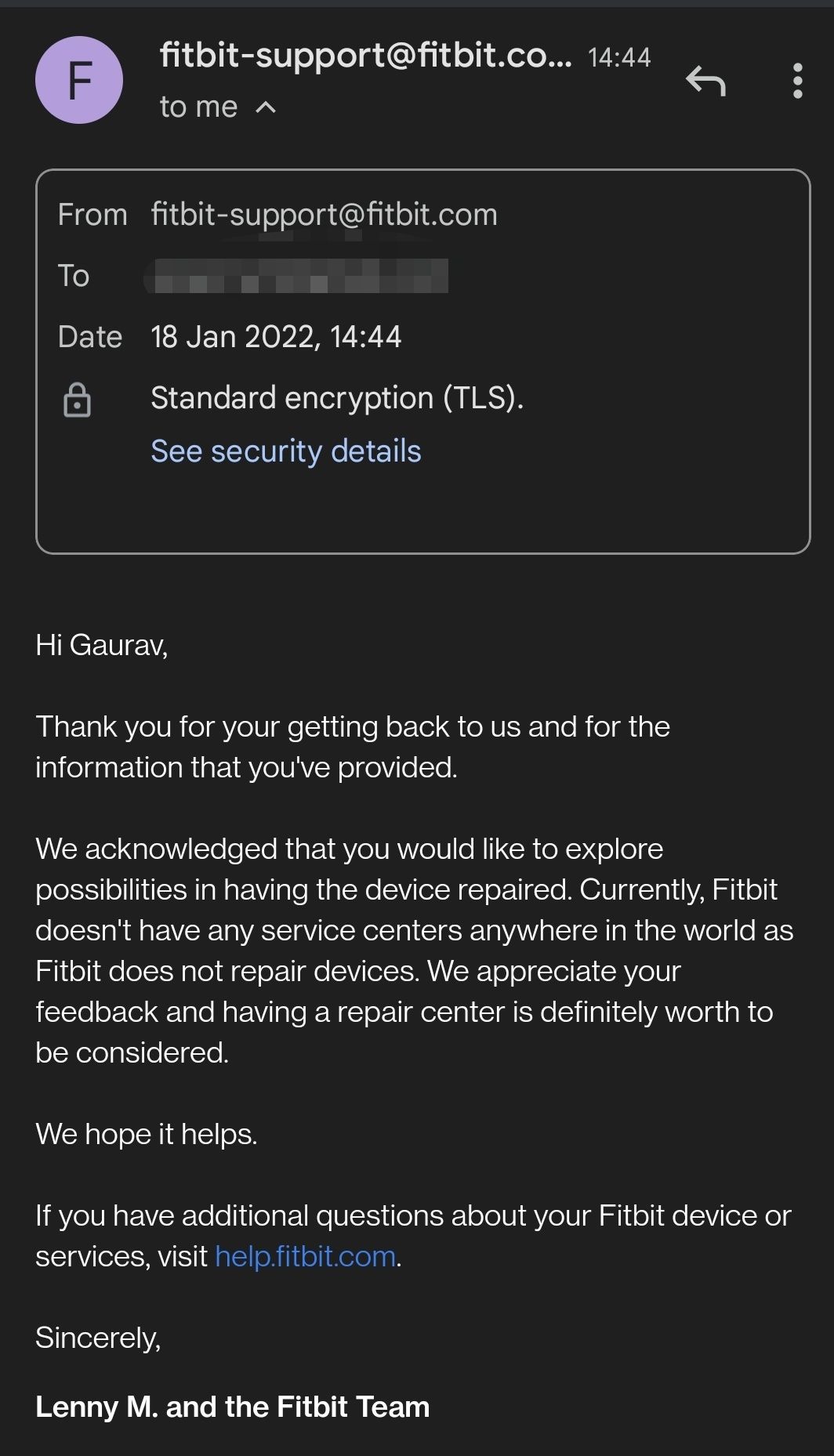Tap the greeting "Hi Gaurav,"
This screenshot has height=1456, width=834.
pyautogui.click(x=102, y=645)
